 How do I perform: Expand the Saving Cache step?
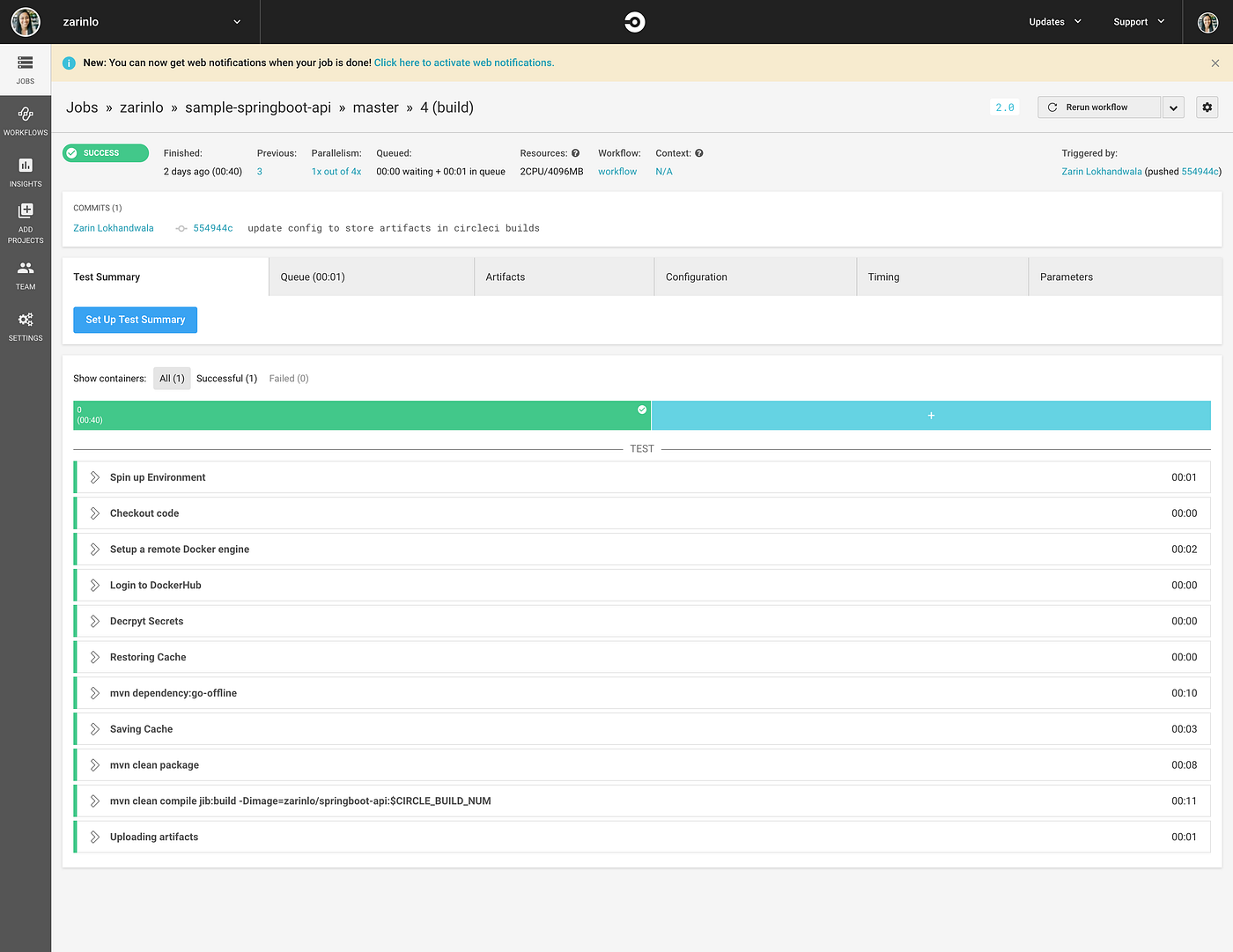tap(642, 729)
